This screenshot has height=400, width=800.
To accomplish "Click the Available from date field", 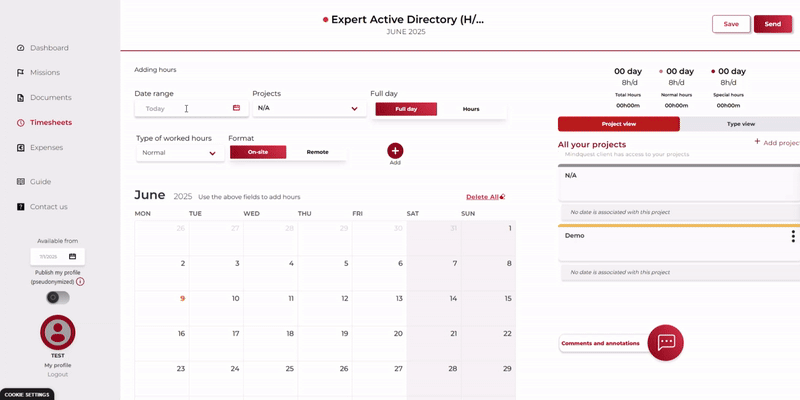I will pyautogui.click(x=57, y=256).
